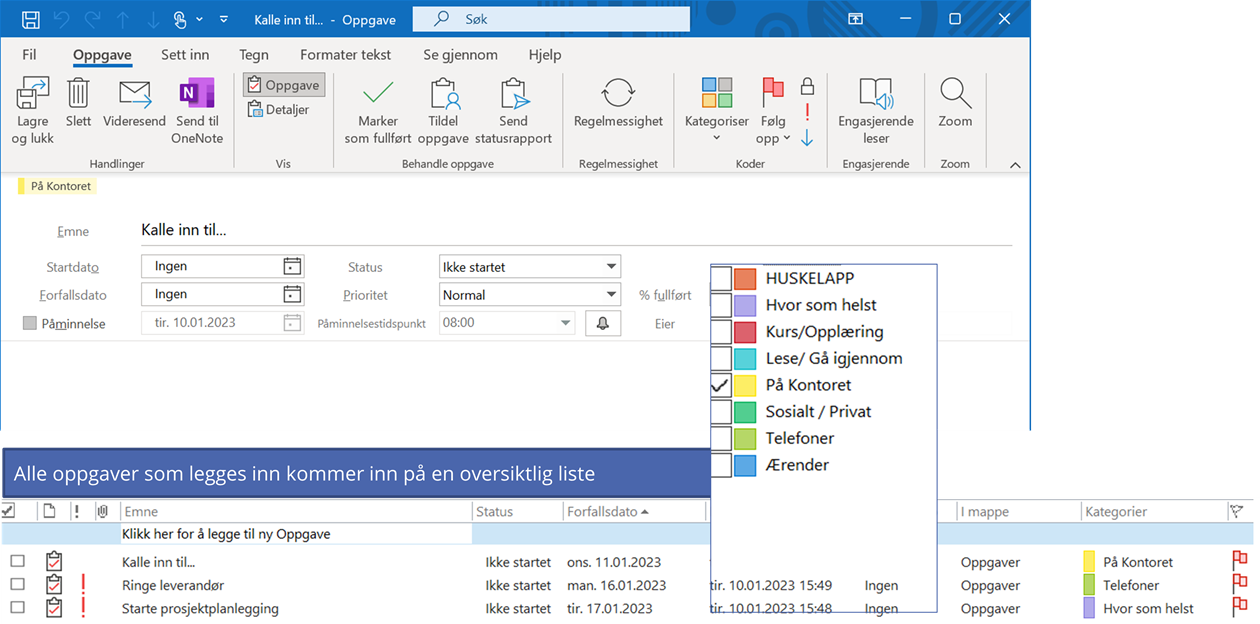Open the Prioritet dropdown
The image size is (1260, 624).
[x=611, y=295]
